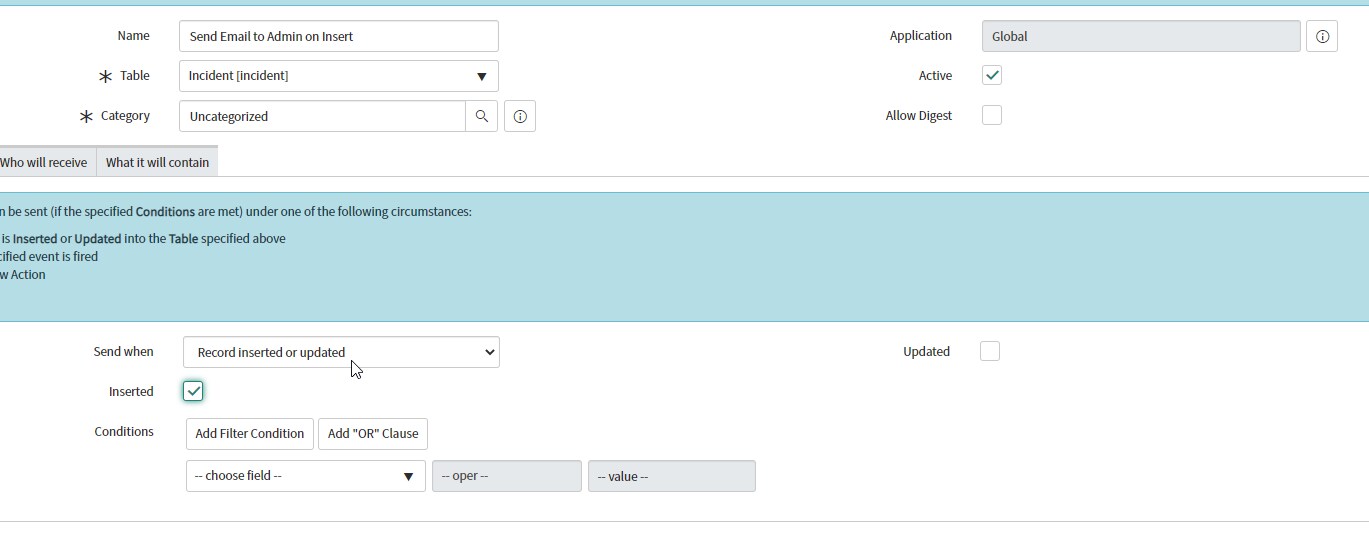
Task: Show Category reference info icon
Action: coord(520,116)
